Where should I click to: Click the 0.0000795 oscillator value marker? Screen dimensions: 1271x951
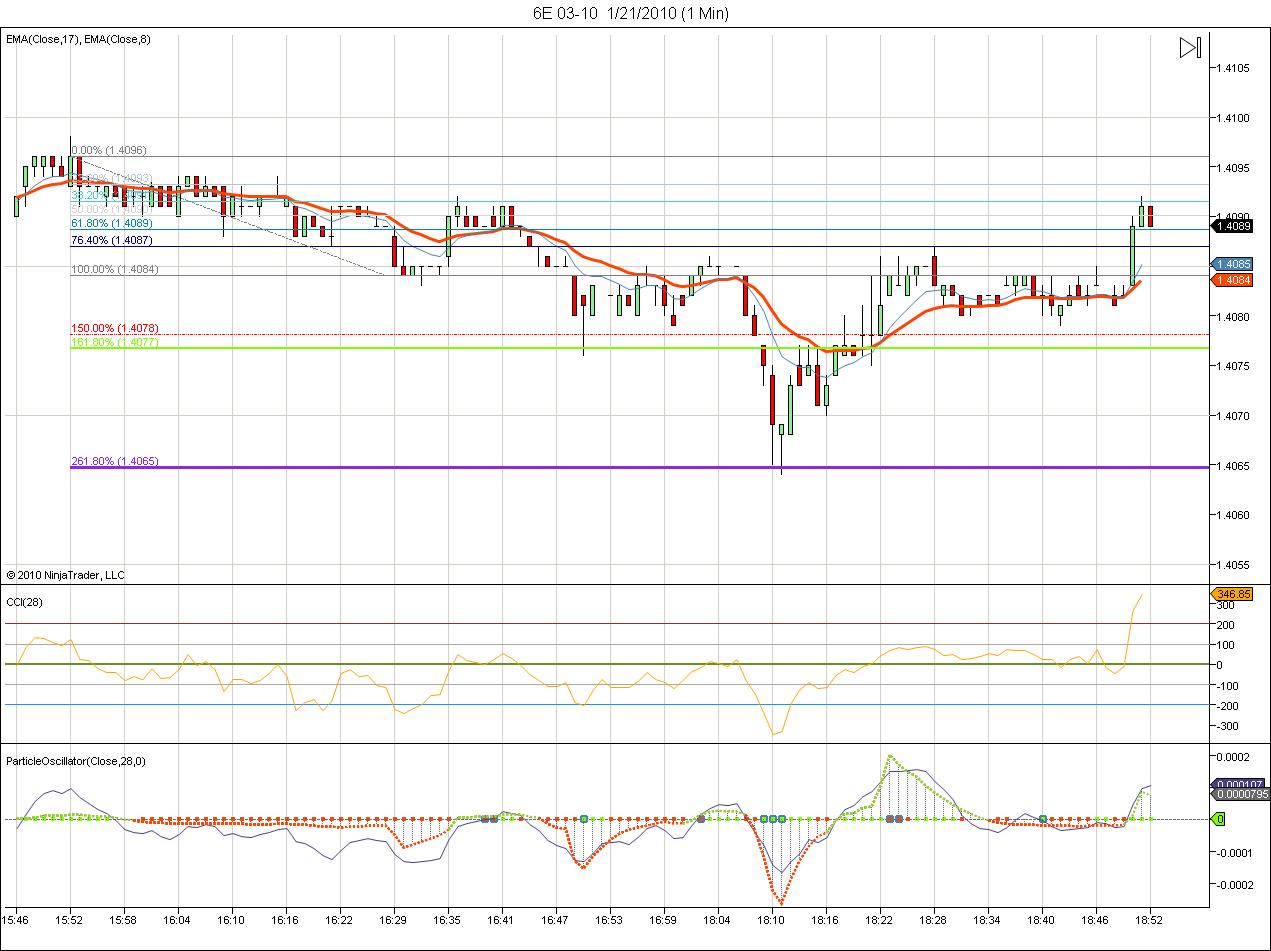point(1238,795)
